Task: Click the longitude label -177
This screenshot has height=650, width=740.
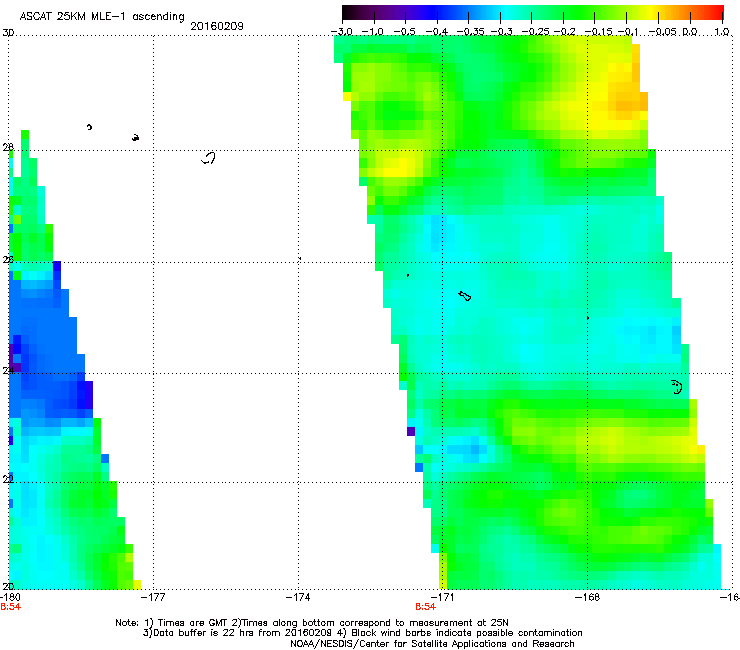Action: pos(154,597)
